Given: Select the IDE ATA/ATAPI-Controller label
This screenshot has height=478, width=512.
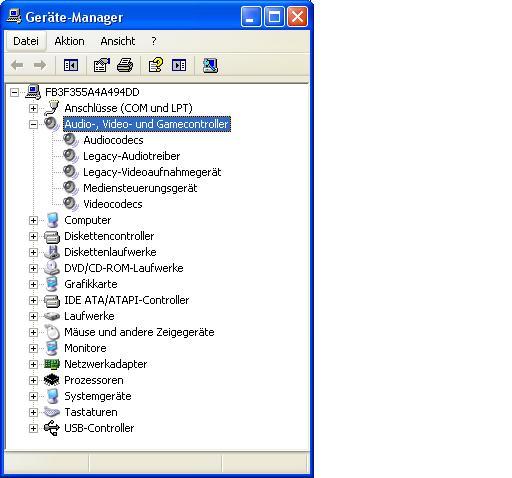Looking at the screenshot, I should click(x=127, y=300).
